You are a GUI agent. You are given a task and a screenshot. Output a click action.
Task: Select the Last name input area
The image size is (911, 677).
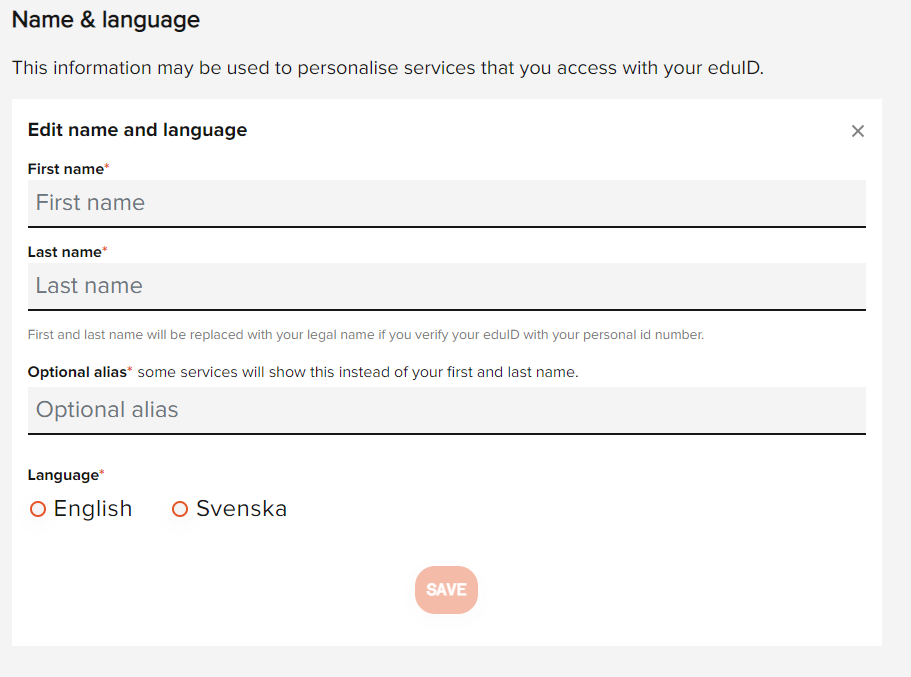446,285
